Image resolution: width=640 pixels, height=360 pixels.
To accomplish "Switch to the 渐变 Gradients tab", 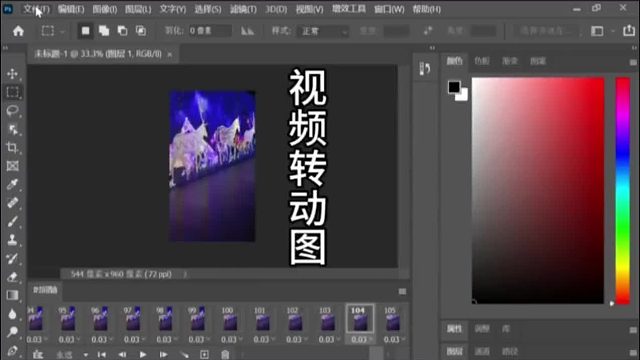I will (x=510, y=61).
